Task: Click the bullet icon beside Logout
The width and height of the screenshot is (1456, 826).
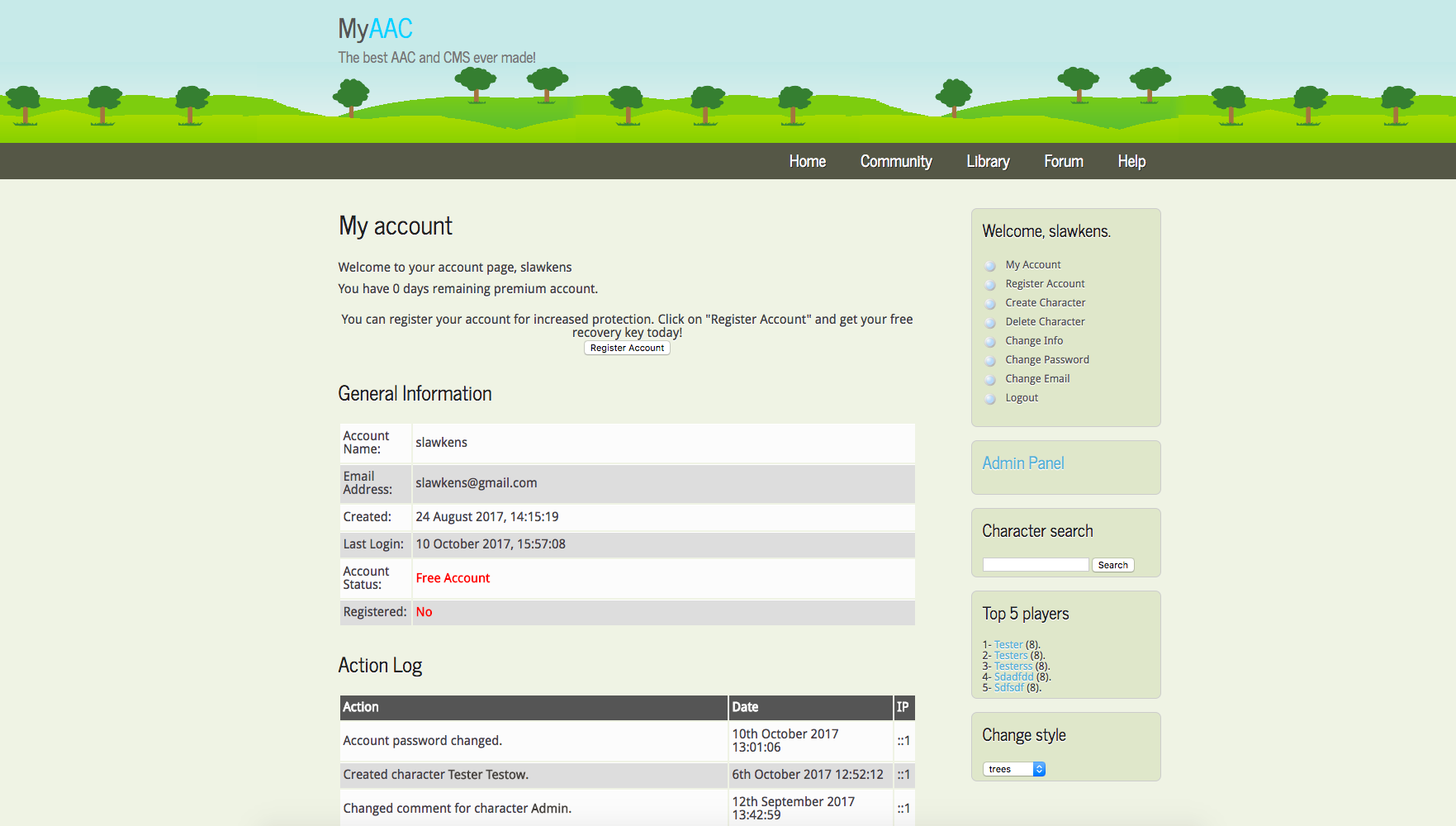Action: point(989,398)
